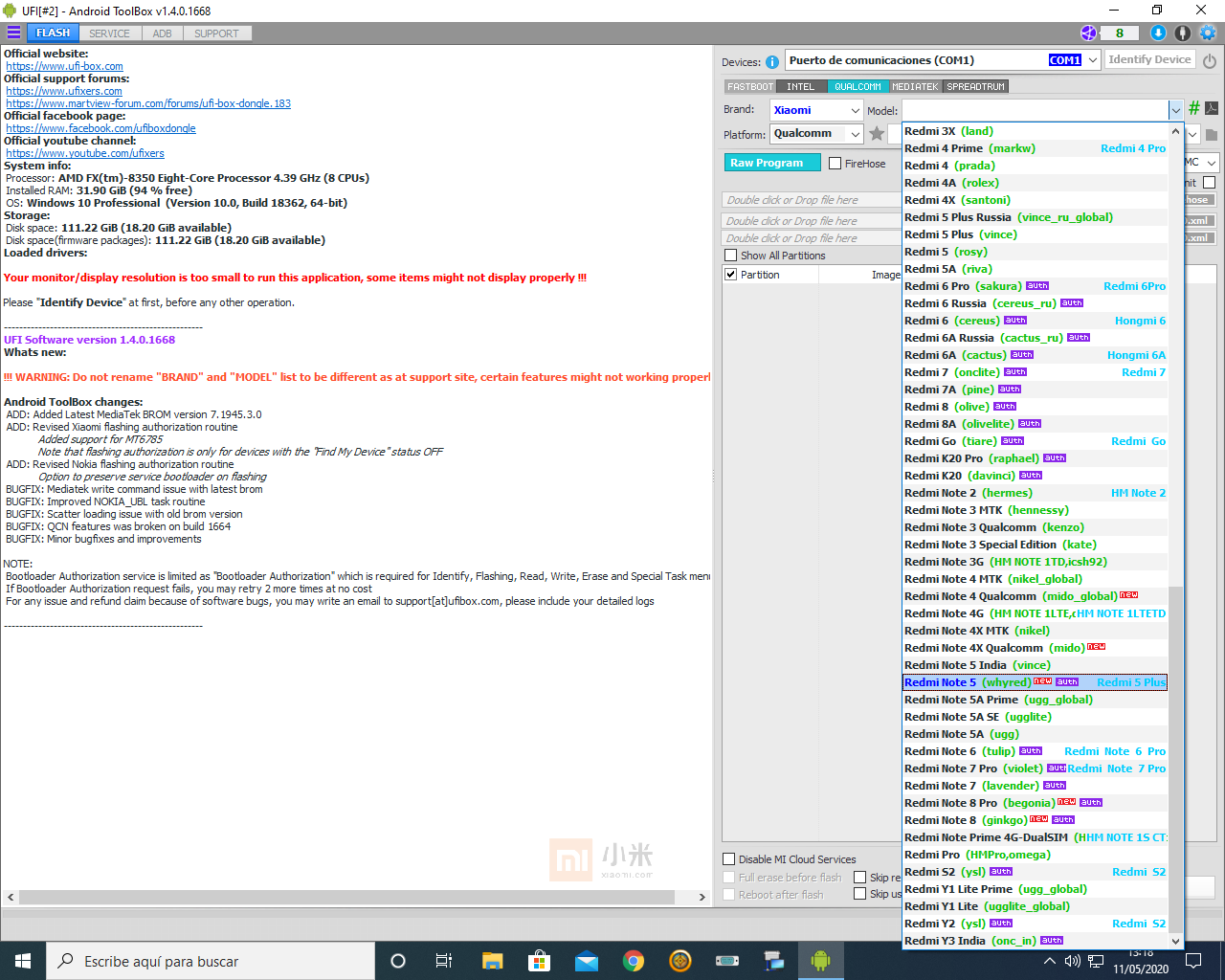Uncheck the Partition column header checkbox
This screenshot has height=980, width=1225.
[731, 275]
